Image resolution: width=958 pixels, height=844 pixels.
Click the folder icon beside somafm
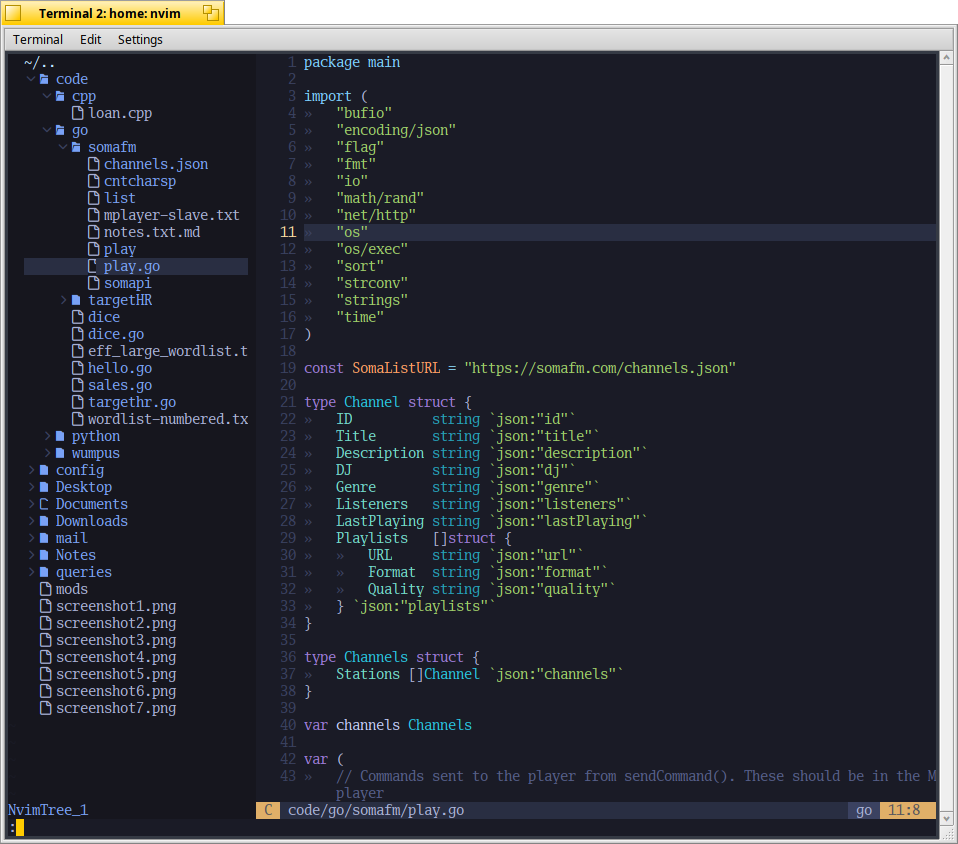click(77, 147)
